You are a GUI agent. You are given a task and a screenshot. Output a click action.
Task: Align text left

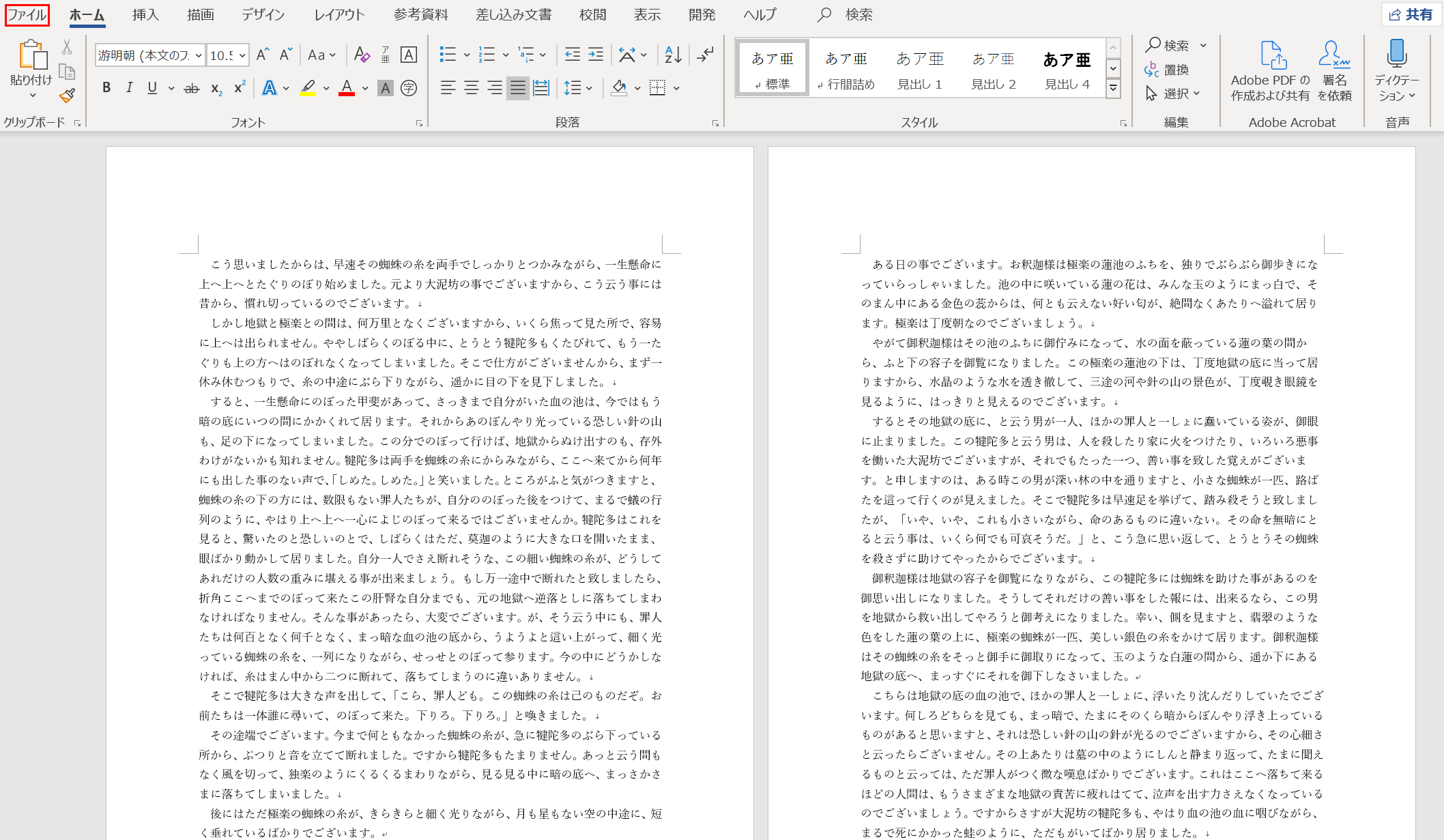448,88
